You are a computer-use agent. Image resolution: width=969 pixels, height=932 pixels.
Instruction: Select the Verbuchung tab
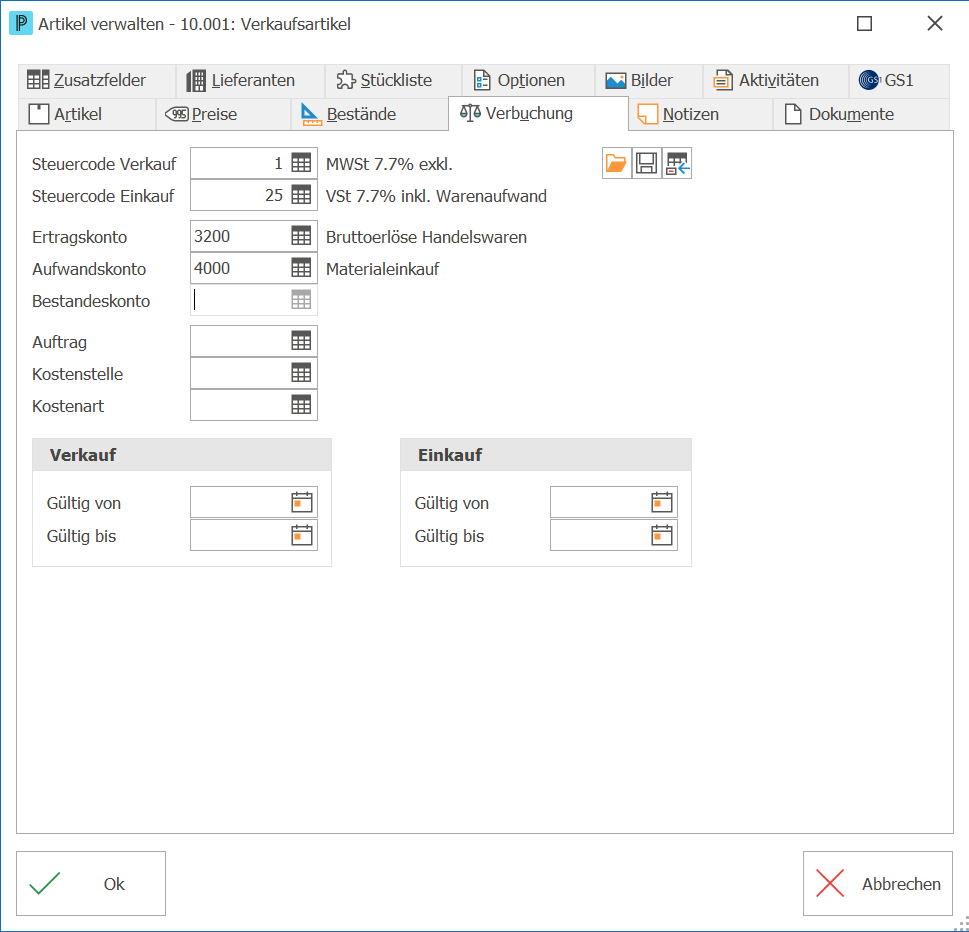tap(538, 114)
